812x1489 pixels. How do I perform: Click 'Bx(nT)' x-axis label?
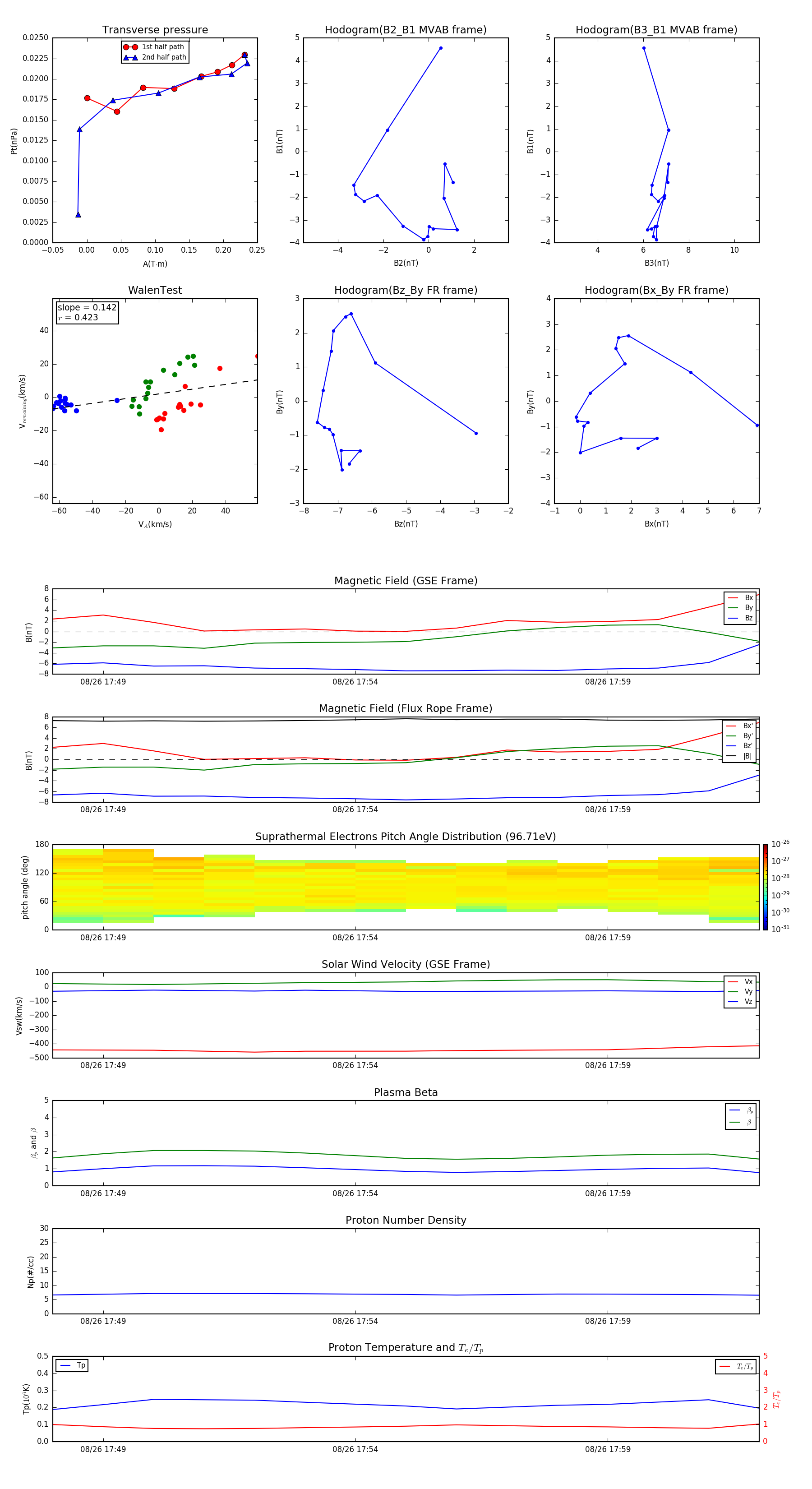tap(656, 524)
